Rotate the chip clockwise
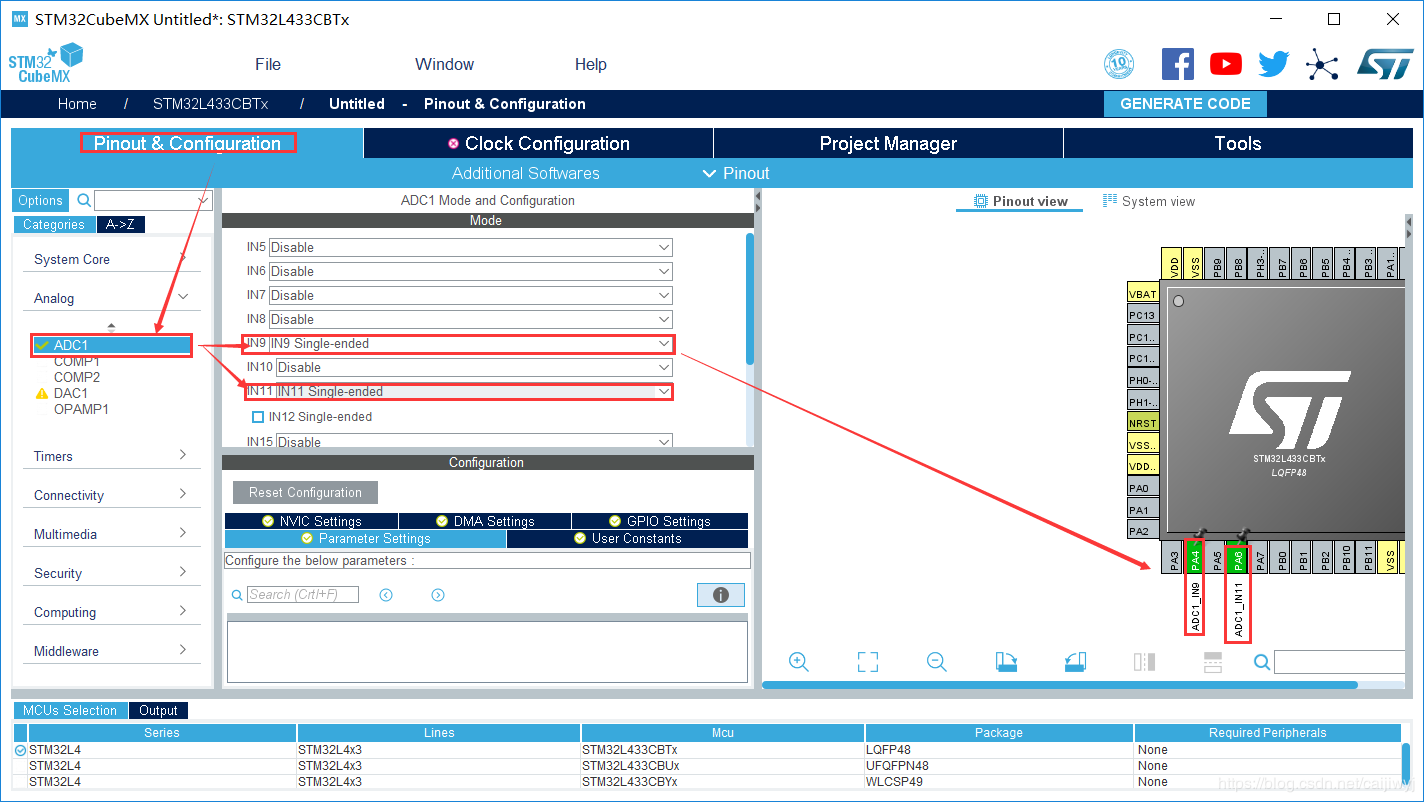Screen dimensions: 1424x802 click(x=1006, y=662)
